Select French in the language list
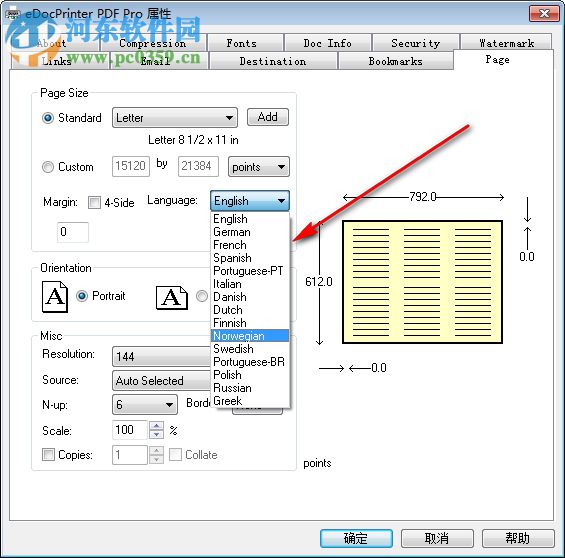This screenshot has height=558, width=565. tap(250, 245)
